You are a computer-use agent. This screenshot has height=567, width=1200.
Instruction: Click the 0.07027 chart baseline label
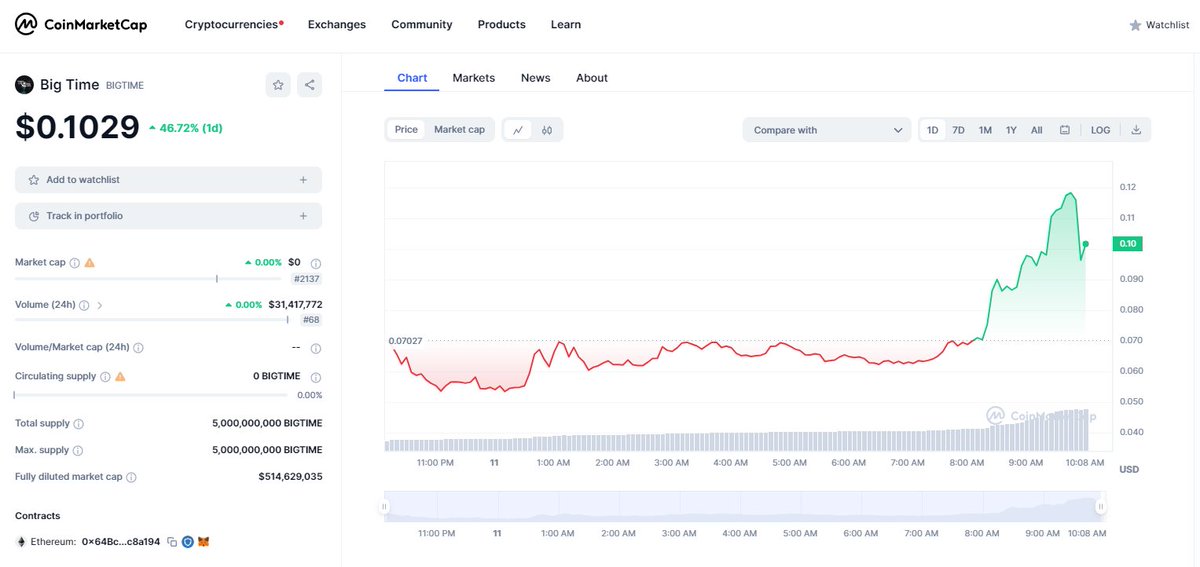405,341
